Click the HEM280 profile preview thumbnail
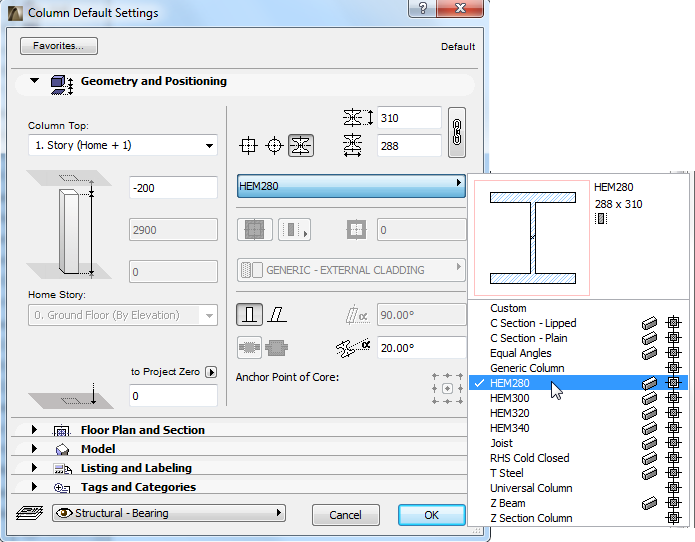 pyautogui.click(x=532, y=238)
